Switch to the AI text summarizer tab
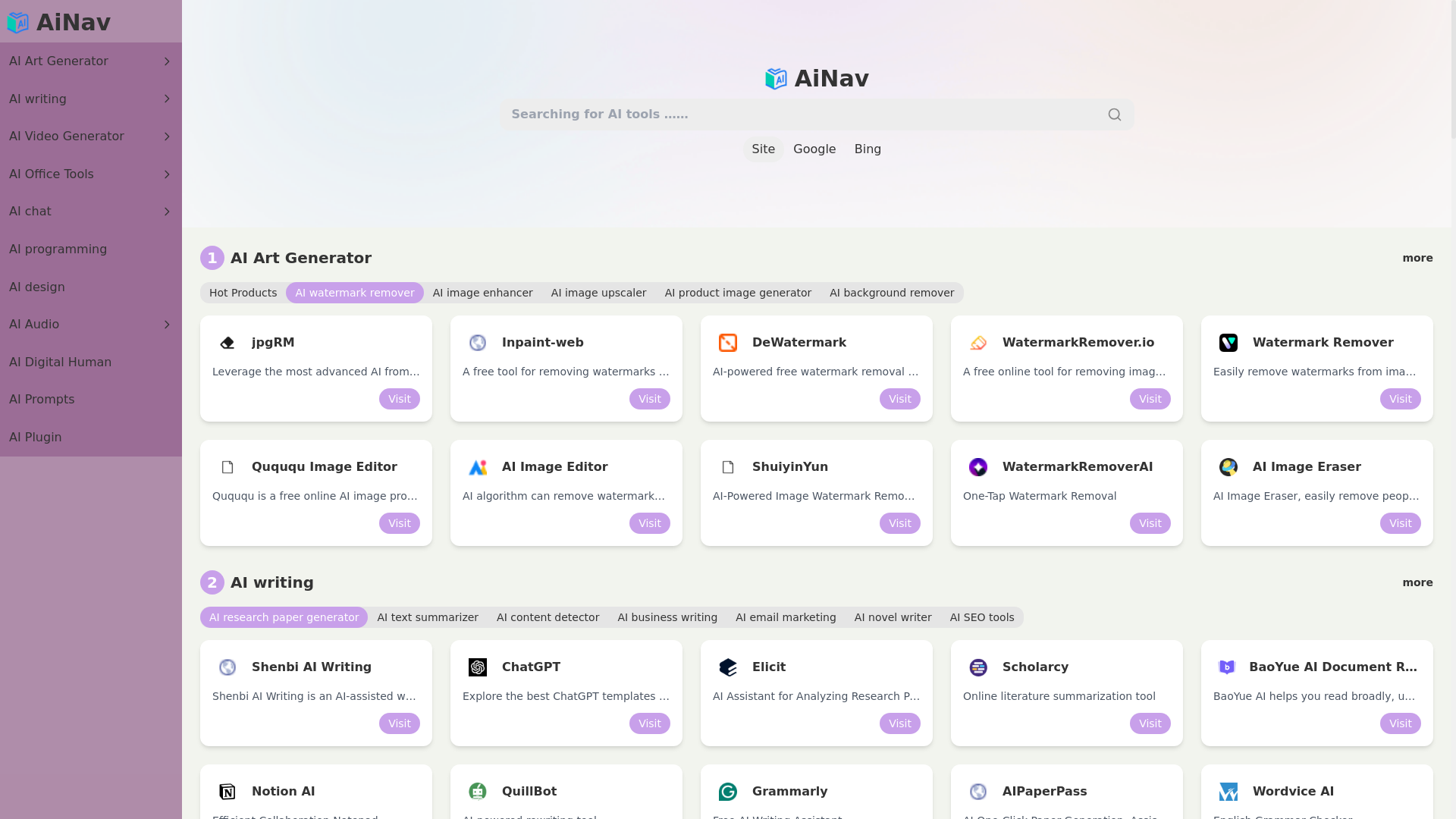 [428, 617]
